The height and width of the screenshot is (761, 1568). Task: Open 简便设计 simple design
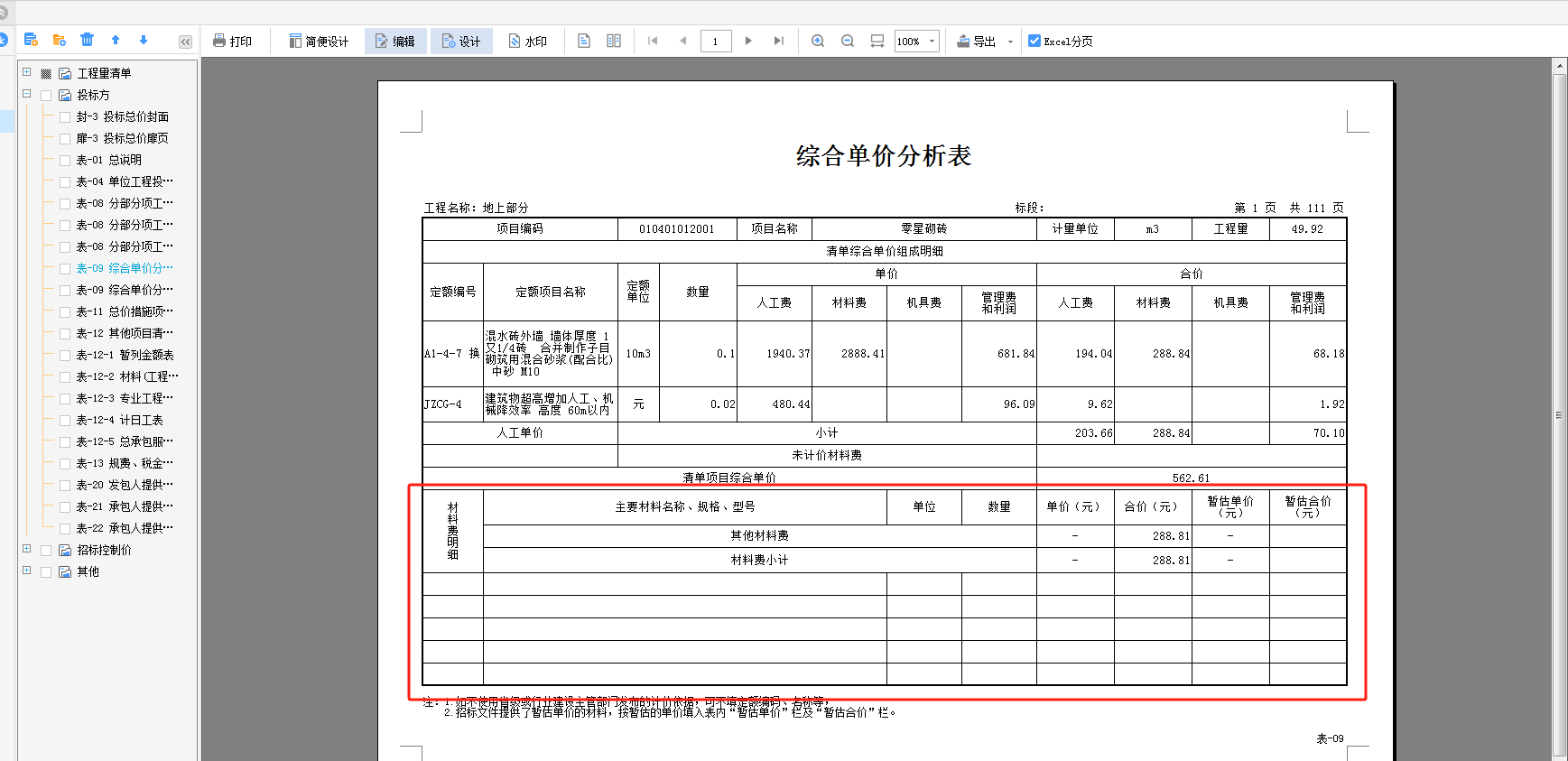coord(319,42)
